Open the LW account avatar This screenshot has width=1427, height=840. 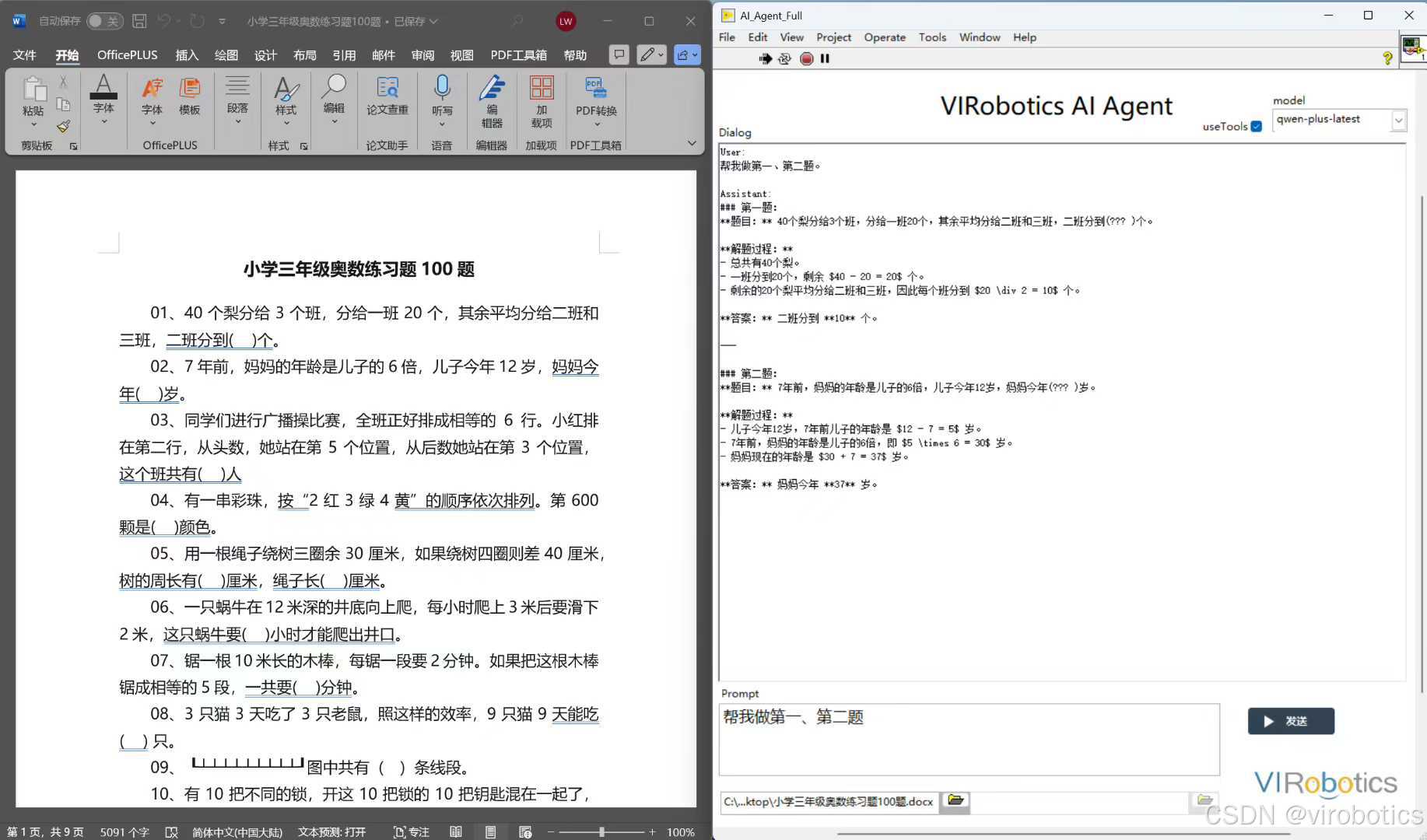[x=566, y=21]
